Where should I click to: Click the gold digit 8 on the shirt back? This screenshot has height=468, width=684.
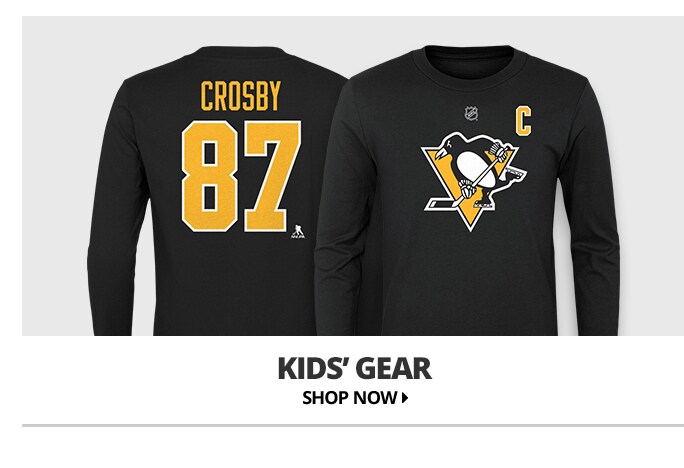210,176
